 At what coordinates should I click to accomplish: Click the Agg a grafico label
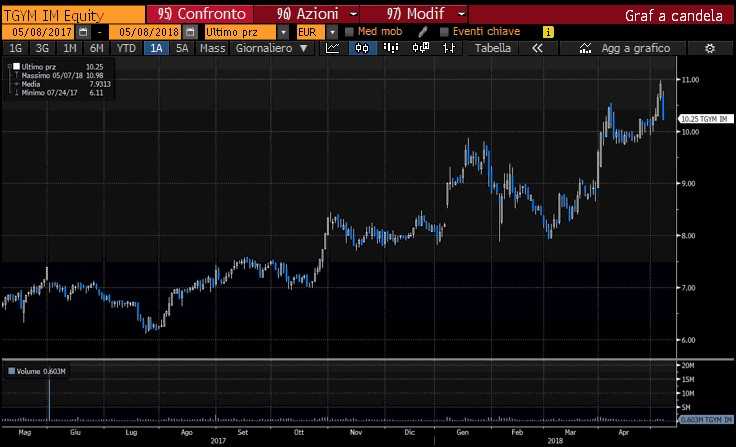tap(636, 48)
